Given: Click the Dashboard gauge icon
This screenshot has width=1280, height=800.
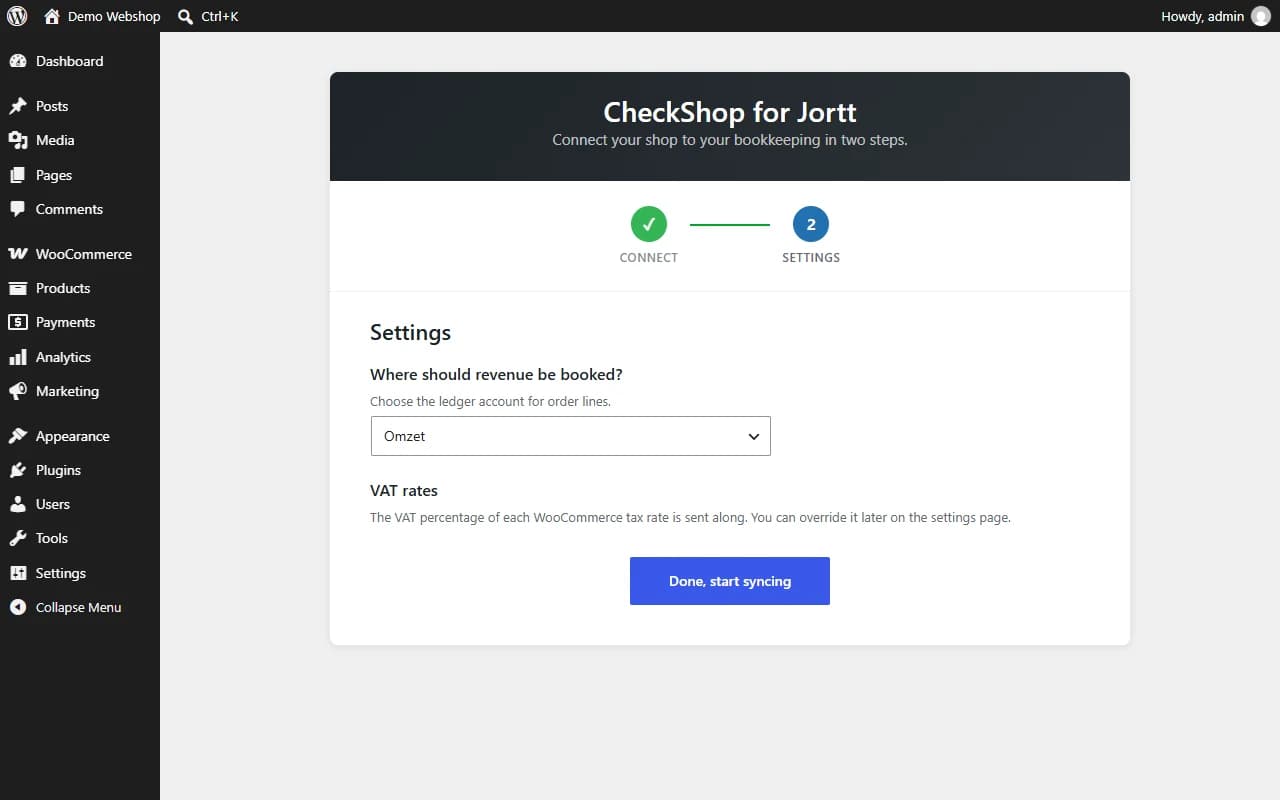Looking at the screenshot, I should coord(18,61).
